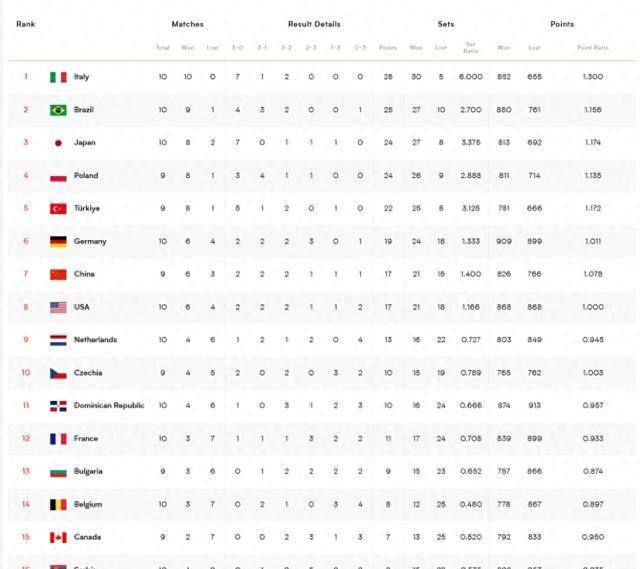Click the Sets column group header
Screen dimensions: 640x569
tap(446, 24)
